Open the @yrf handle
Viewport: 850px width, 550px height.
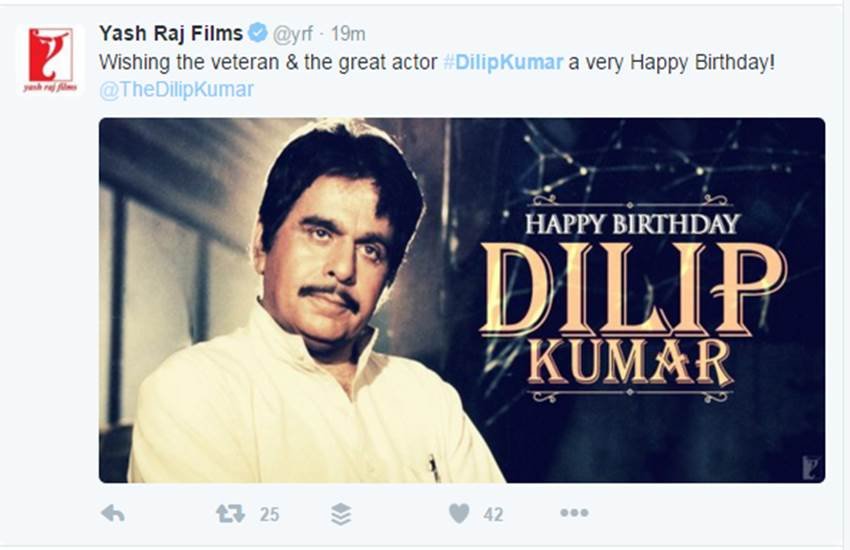[x=292, y=34]
